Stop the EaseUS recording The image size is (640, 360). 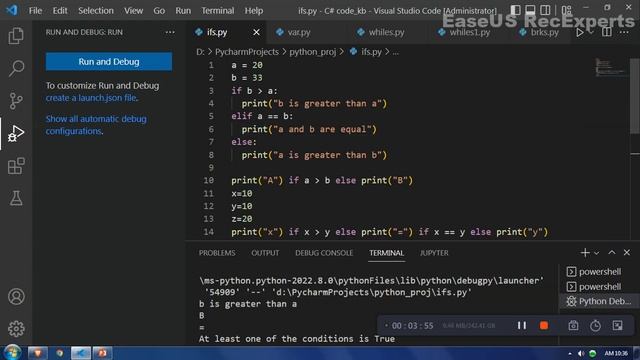pyautogui.click(x=544, y=325)
